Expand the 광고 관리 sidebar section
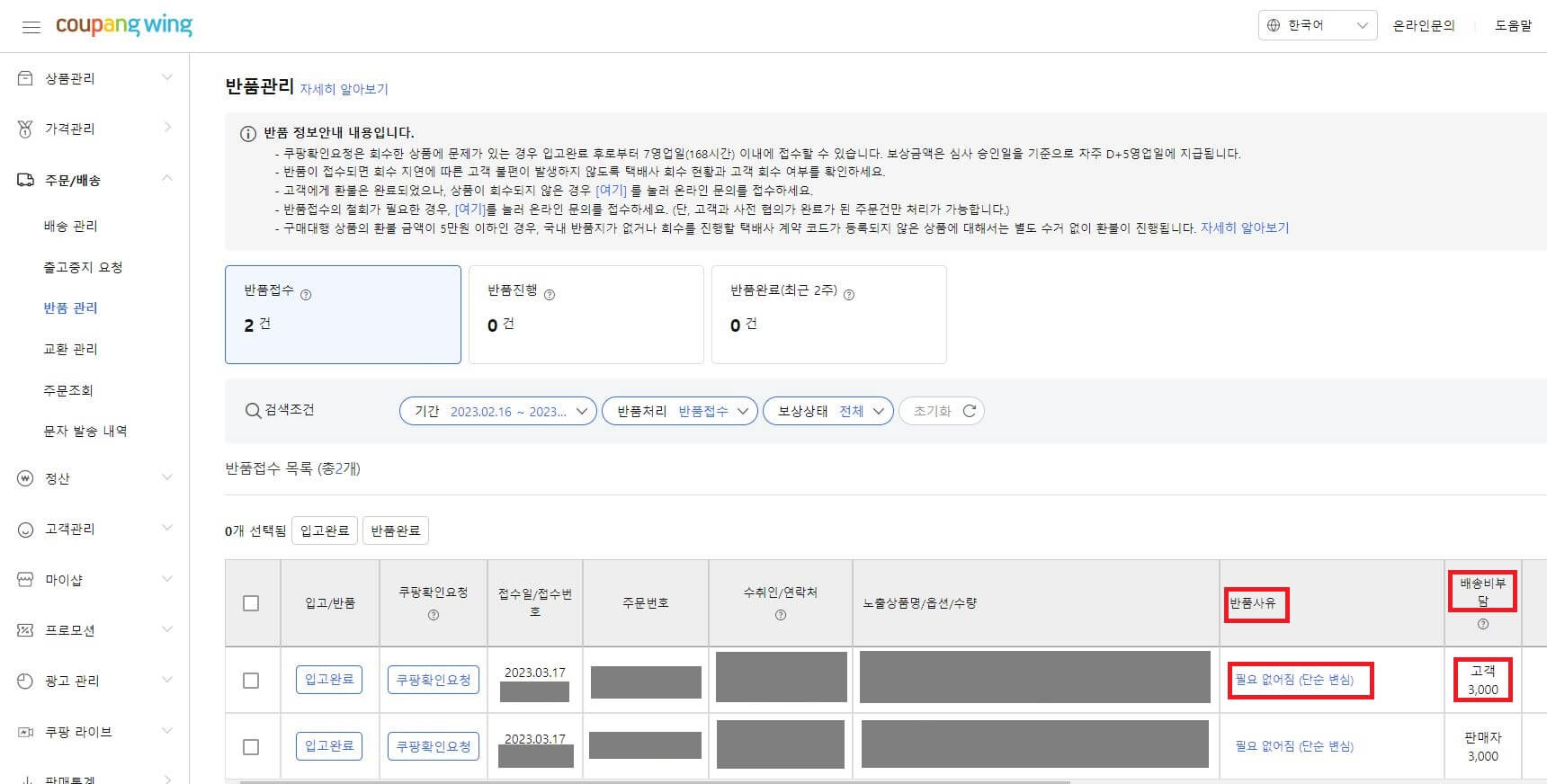 (167, 680)
